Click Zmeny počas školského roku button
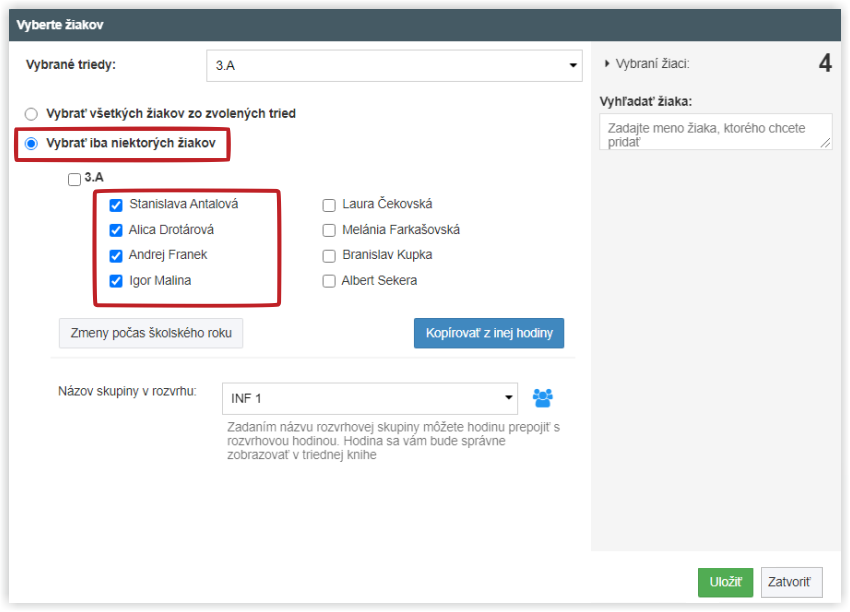 (151, 333)
